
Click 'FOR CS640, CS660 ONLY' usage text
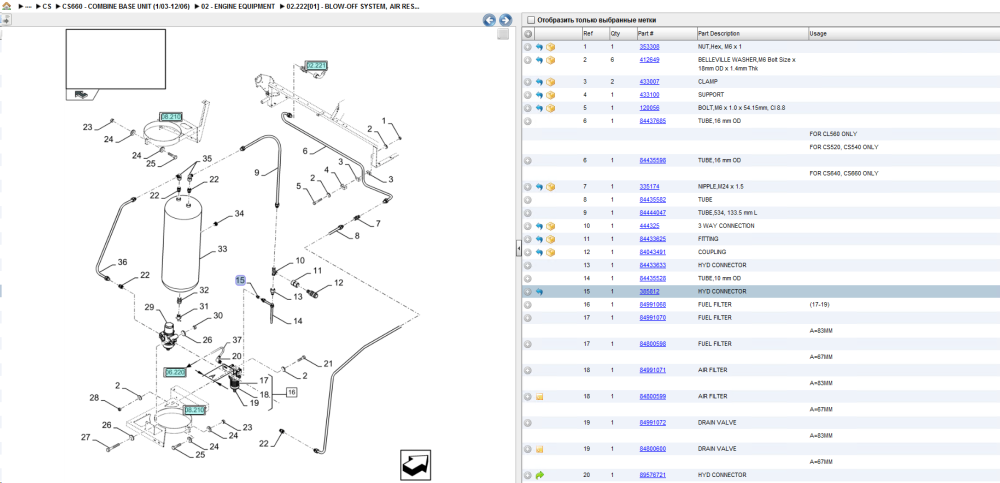[x=844, y=174]
